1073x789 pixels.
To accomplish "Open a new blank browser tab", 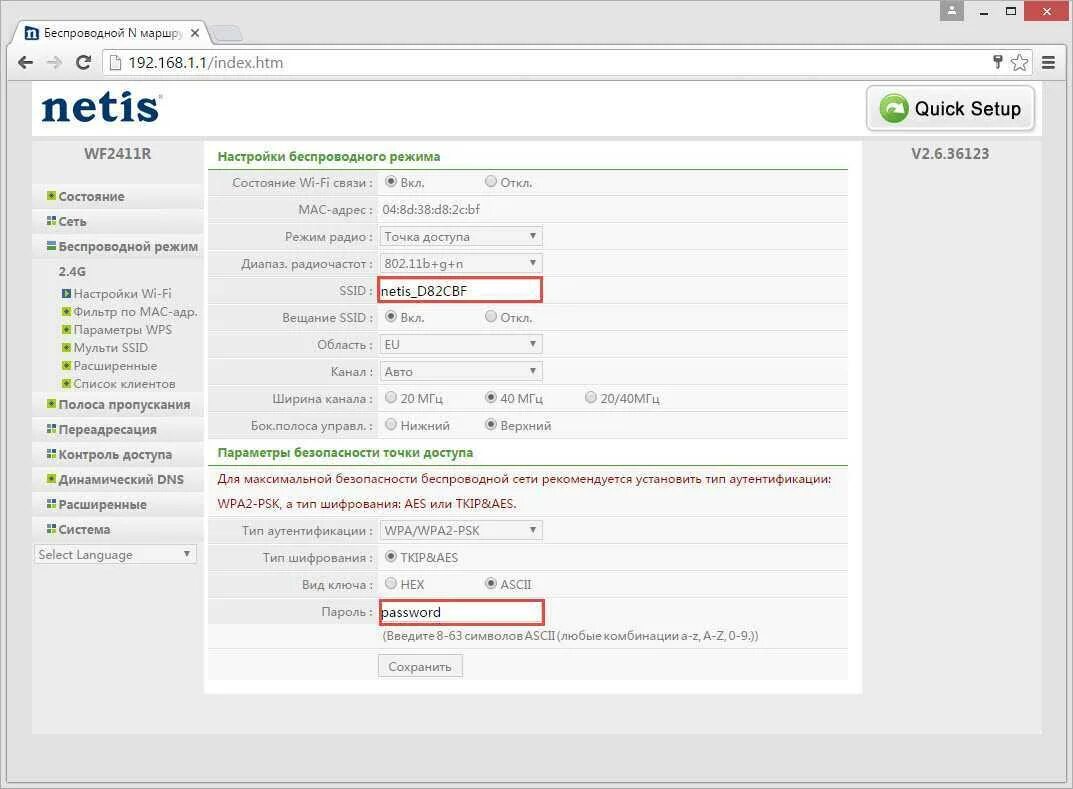I will click(x=225, y=33).
